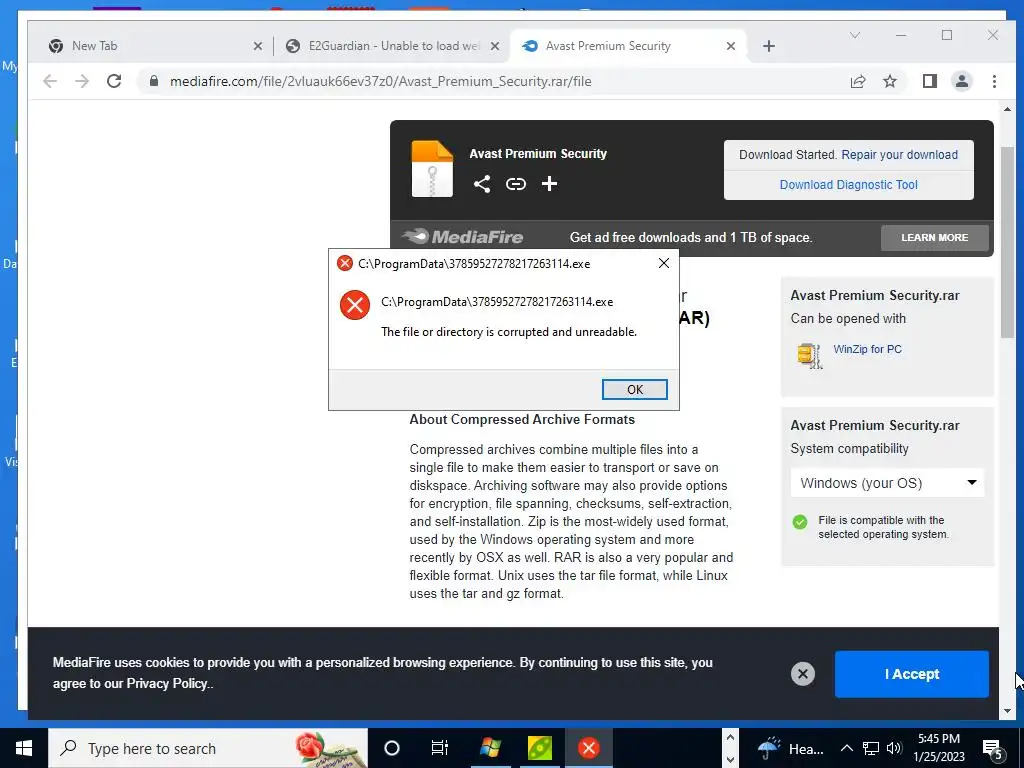1024x768 pixels.
Task: Click the green compatibility check icon
Action: 799,522
